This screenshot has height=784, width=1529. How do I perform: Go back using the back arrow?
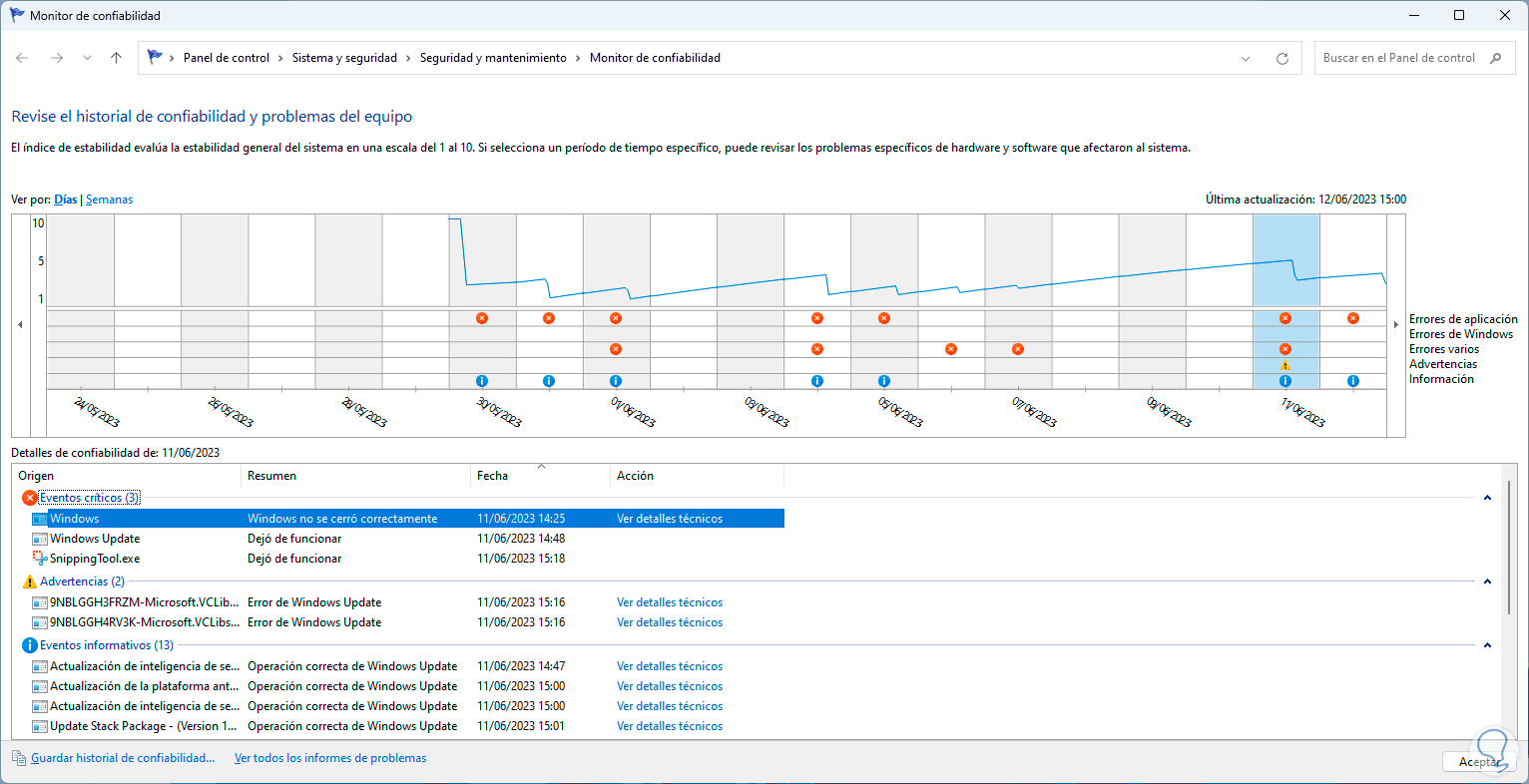coord(22,58)
